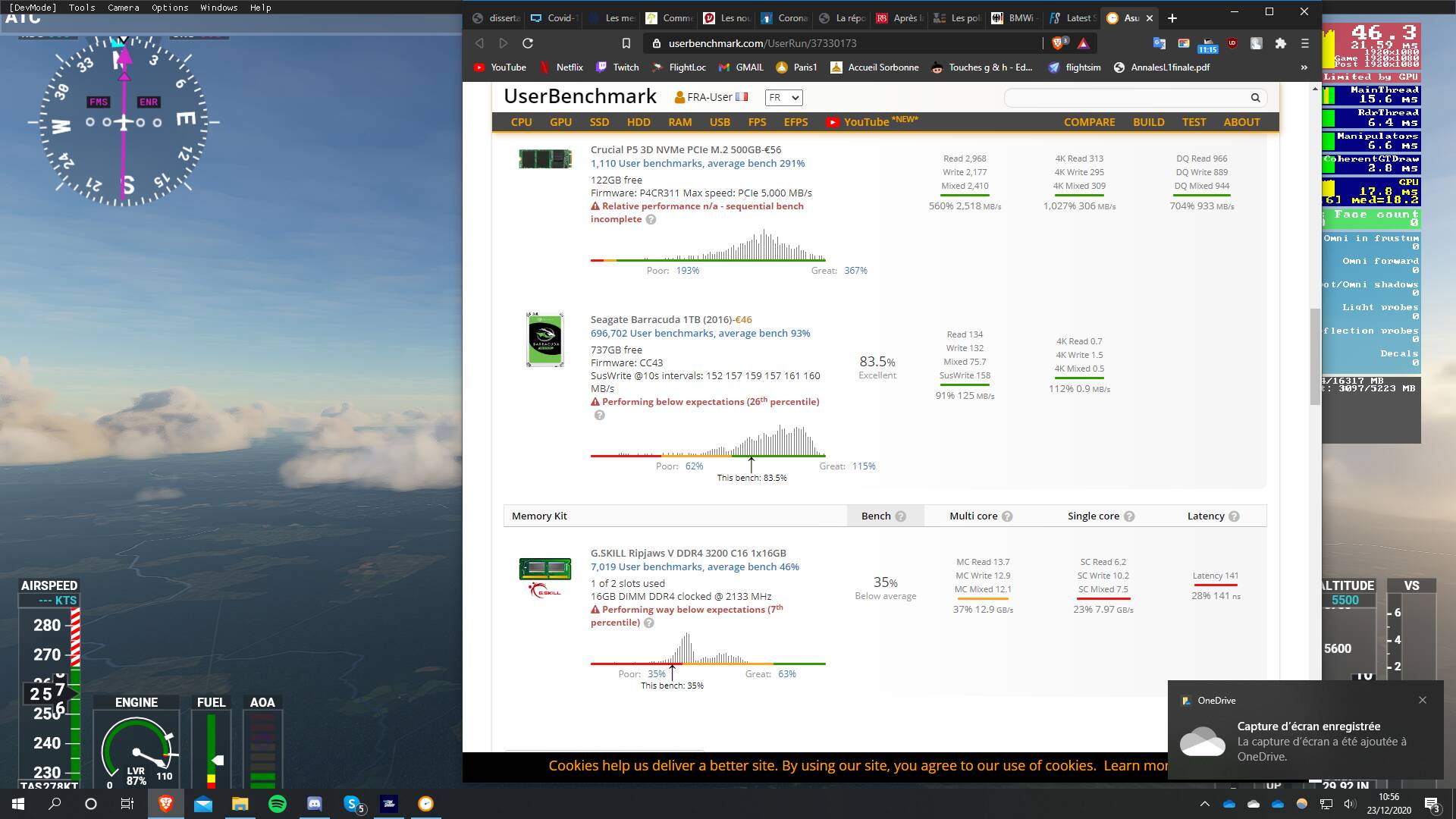Toggle the YouTube NEW tab
The width and height of the screenshot is (1456, 819).
[867, 121]
